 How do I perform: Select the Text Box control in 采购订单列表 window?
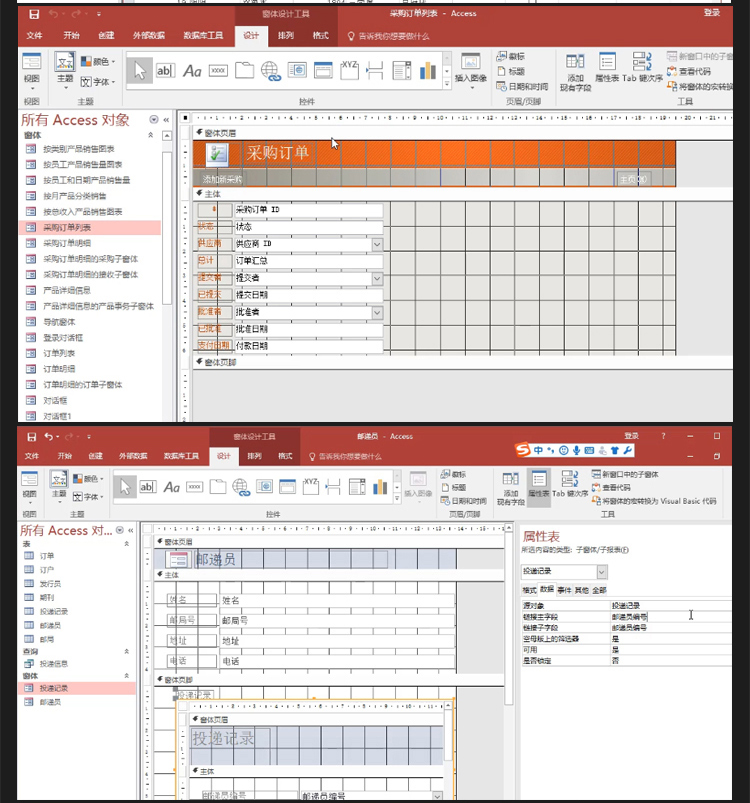pyautogui.click(x=165, y=71)
